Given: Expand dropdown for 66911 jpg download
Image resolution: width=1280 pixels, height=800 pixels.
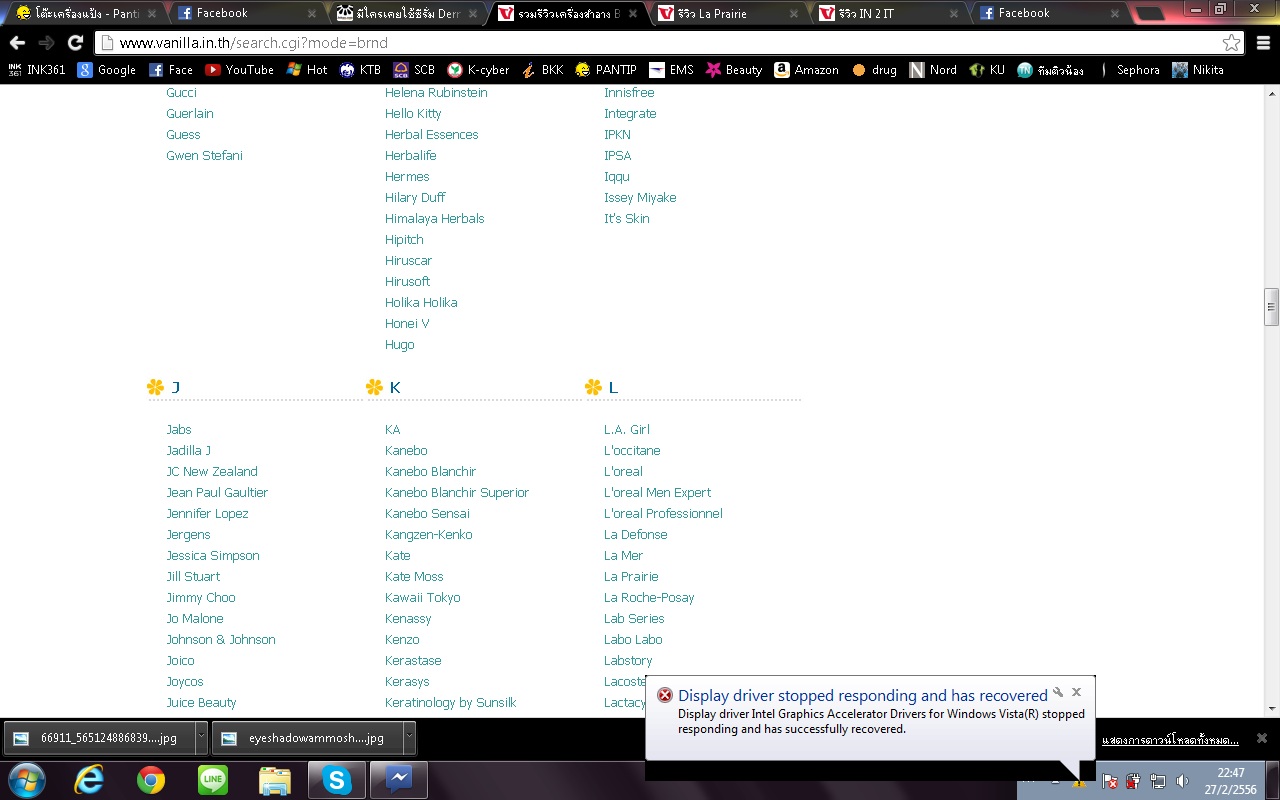Looking at the screenshot, I should 201,738.
